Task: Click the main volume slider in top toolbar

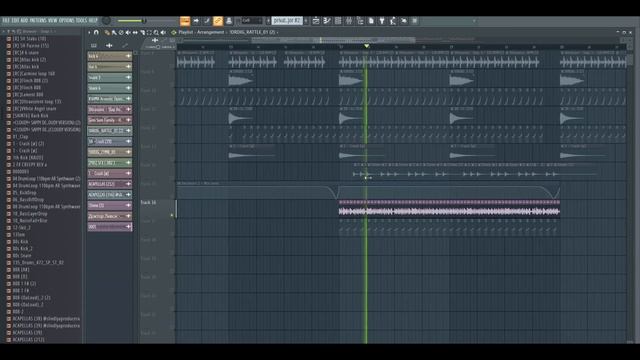Action: 131,21
